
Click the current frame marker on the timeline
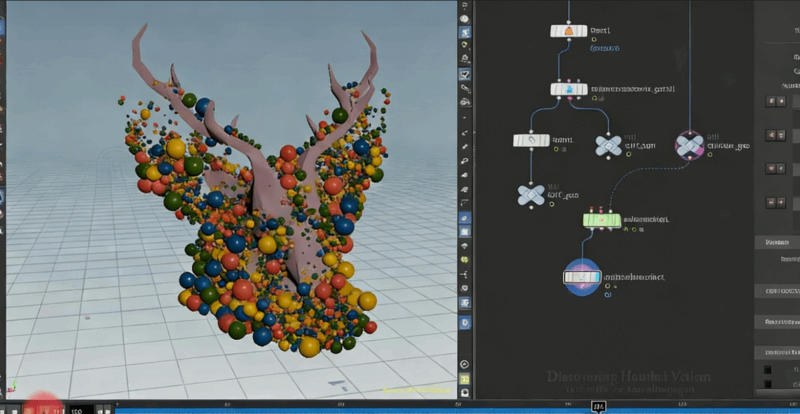[x=599, y=407]
